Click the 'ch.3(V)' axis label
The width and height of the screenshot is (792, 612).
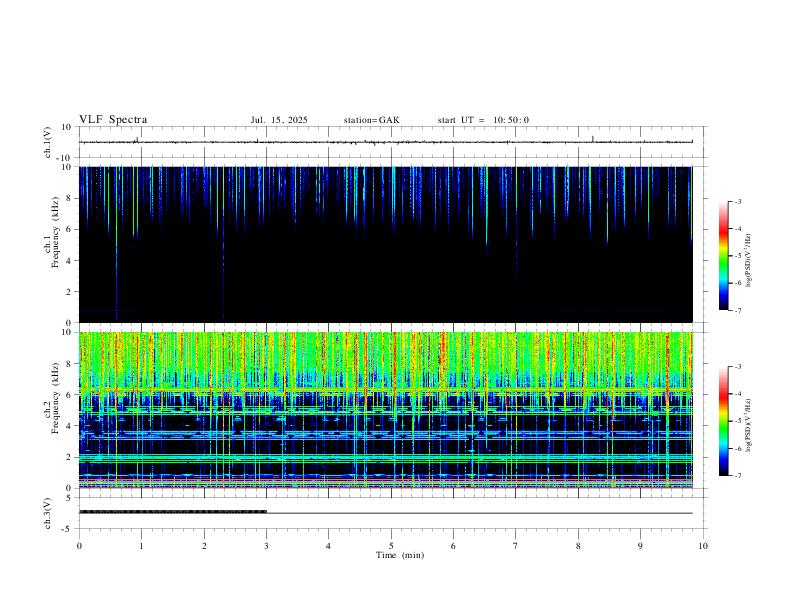click(48, 514)
